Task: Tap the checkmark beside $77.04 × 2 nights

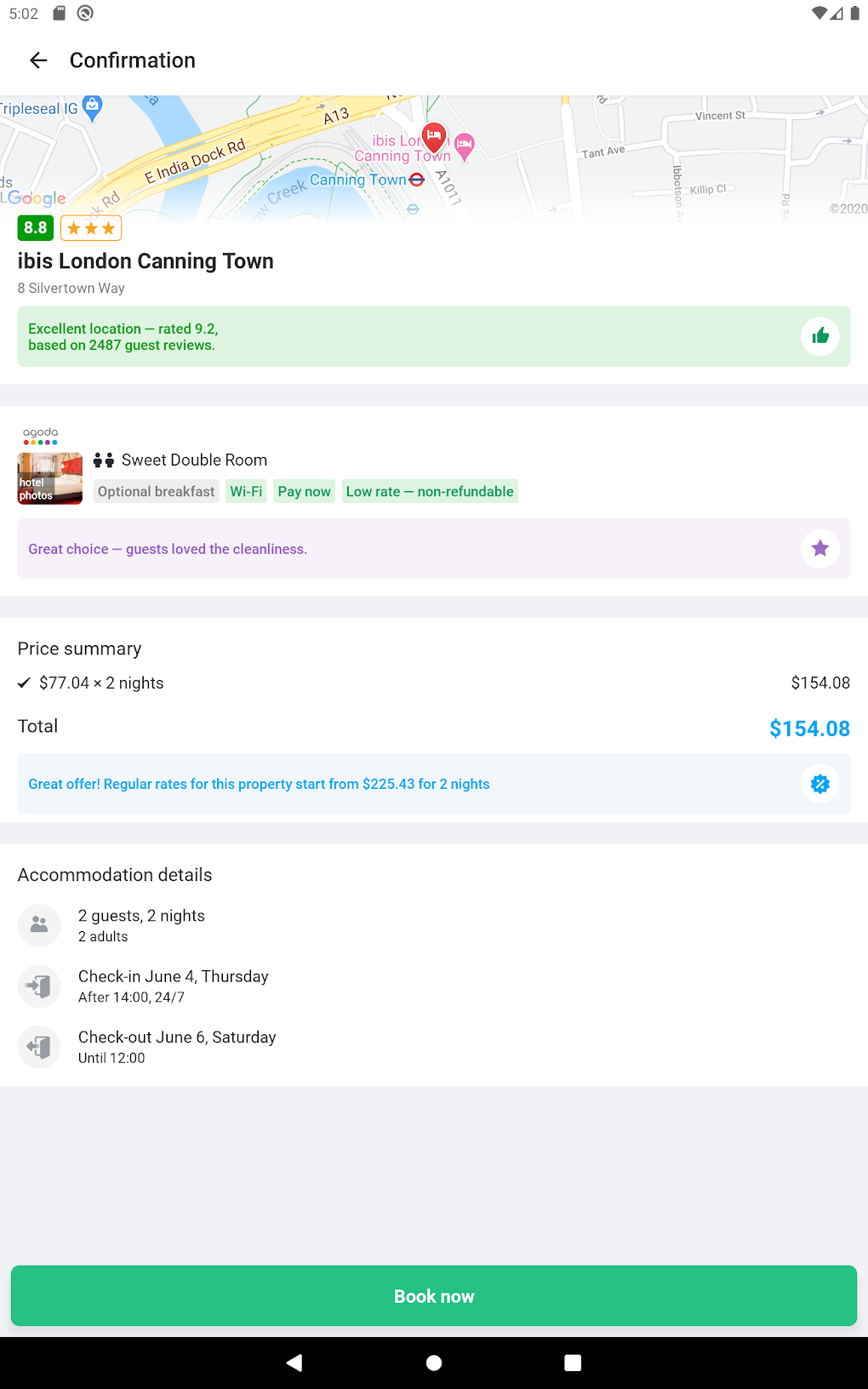Action: (24, 683)
